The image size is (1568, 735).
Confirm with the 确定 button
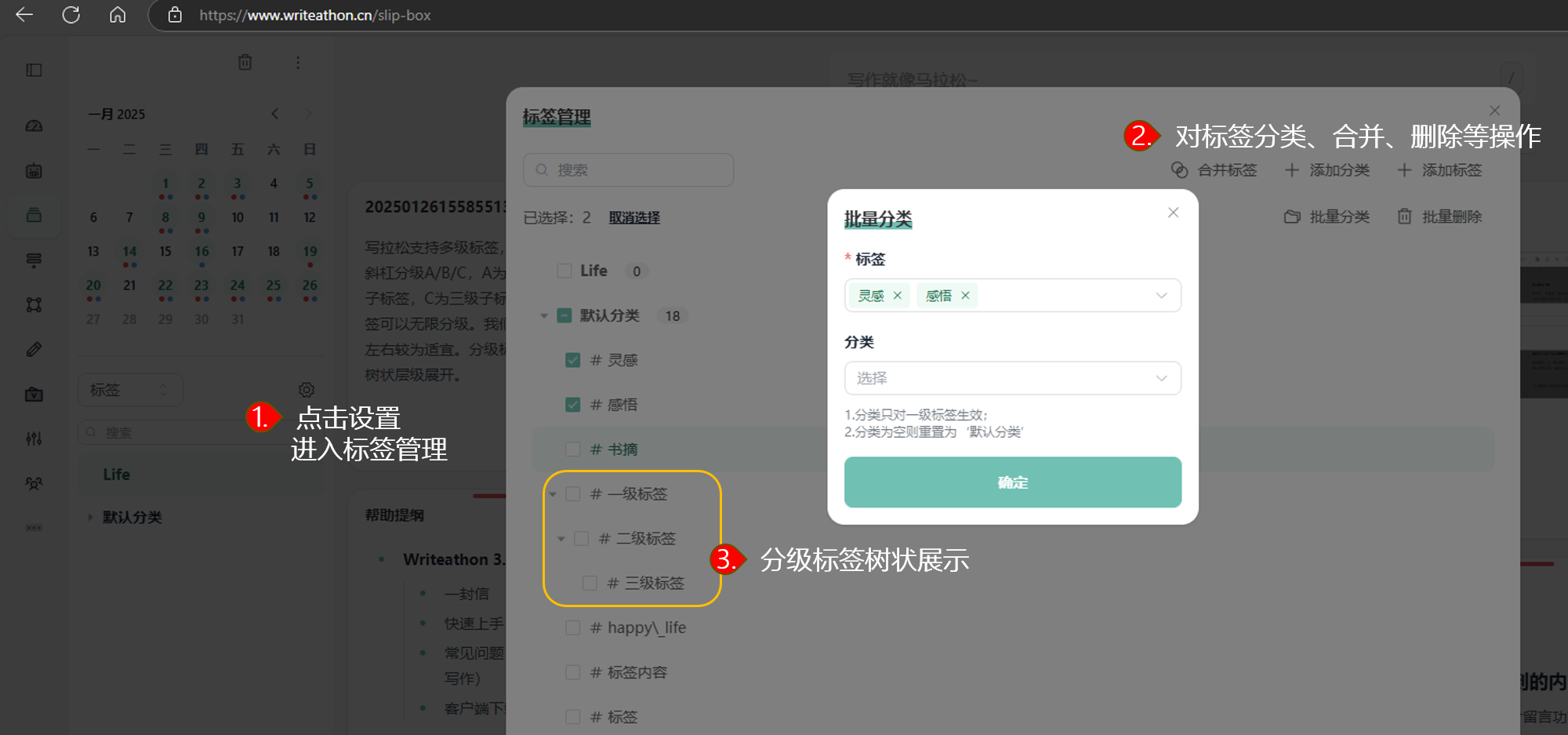point(1012,482)
